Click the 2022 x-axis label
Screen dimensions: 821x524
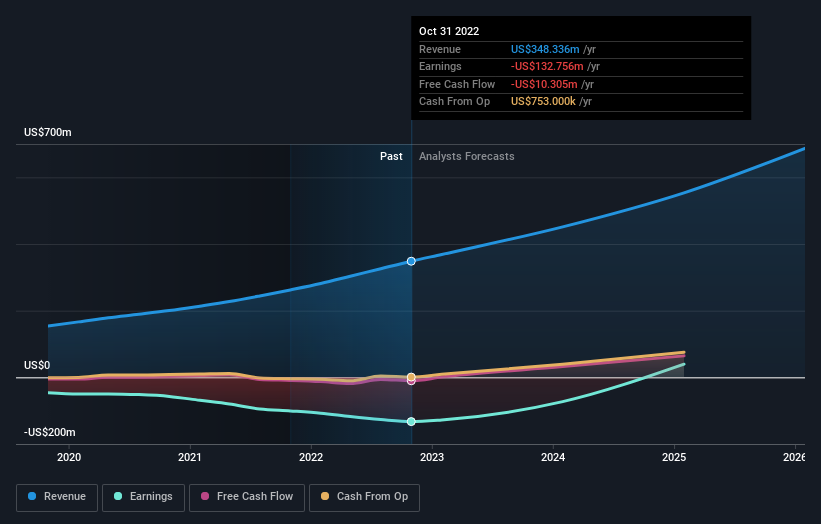pos(311,457)
